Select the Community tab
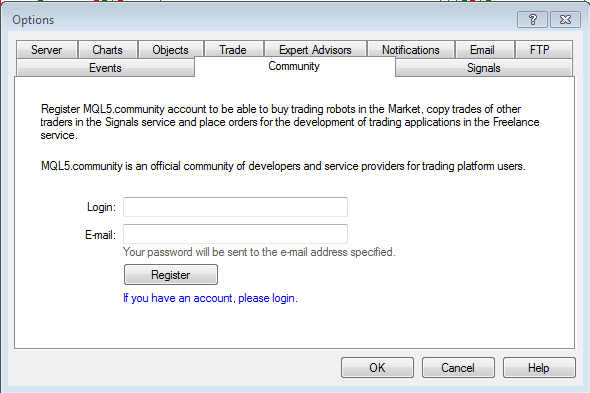 tap(294, 66)
